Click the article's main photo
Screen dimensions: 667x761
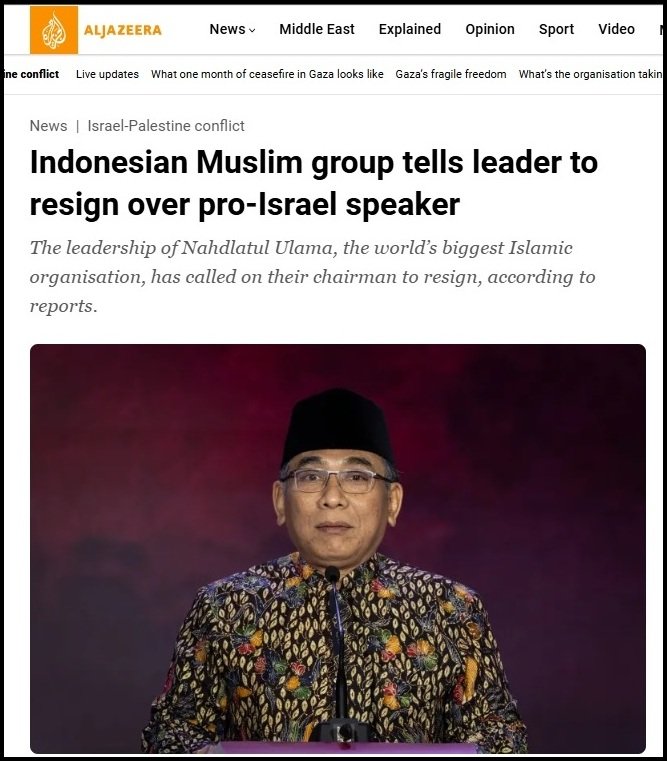pyautogui.click(x=338, y=548)
